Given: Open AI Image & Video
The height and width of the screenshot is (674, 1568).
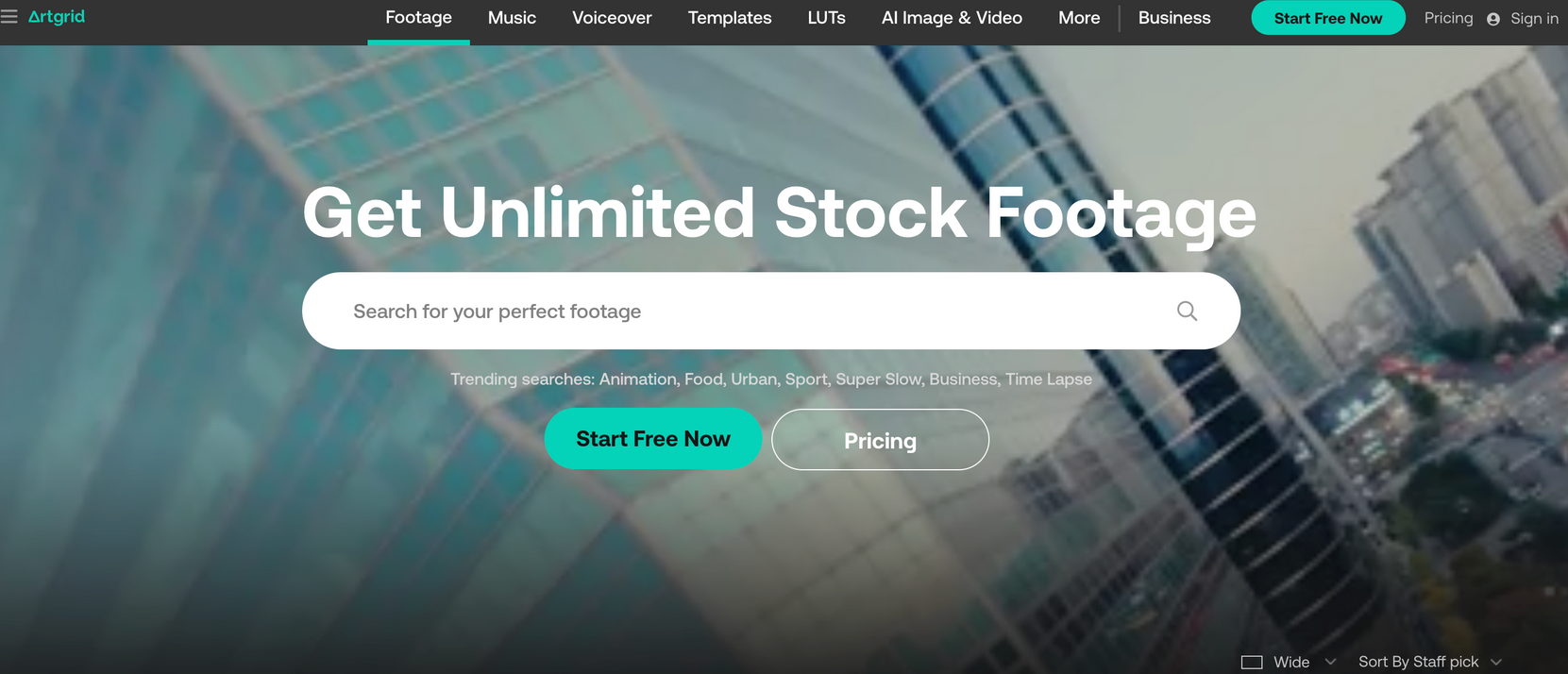Looking at the screenshot, I should click(x=952, y=18).
